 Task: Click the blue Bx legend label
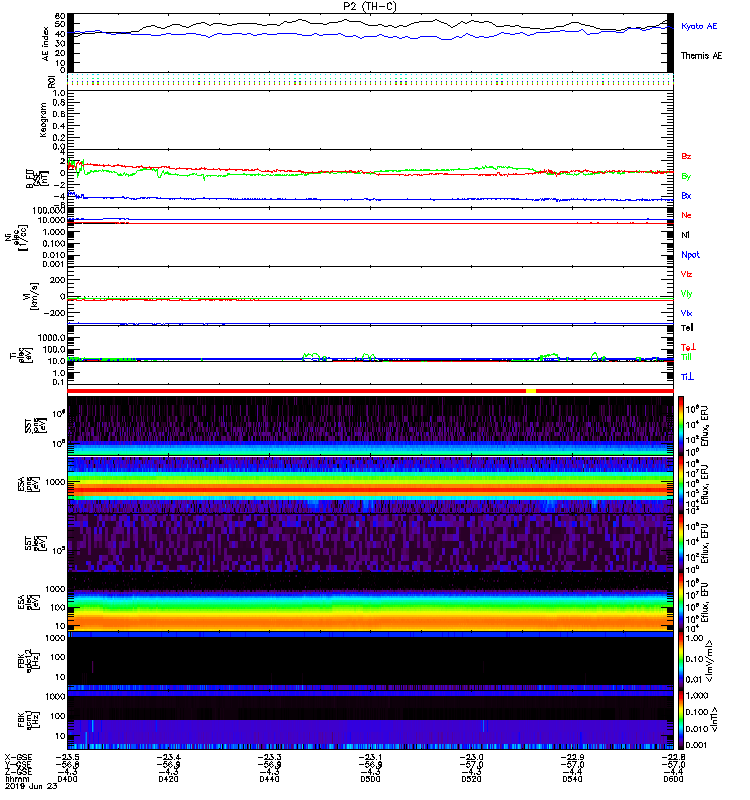click(x=686, y=196)
